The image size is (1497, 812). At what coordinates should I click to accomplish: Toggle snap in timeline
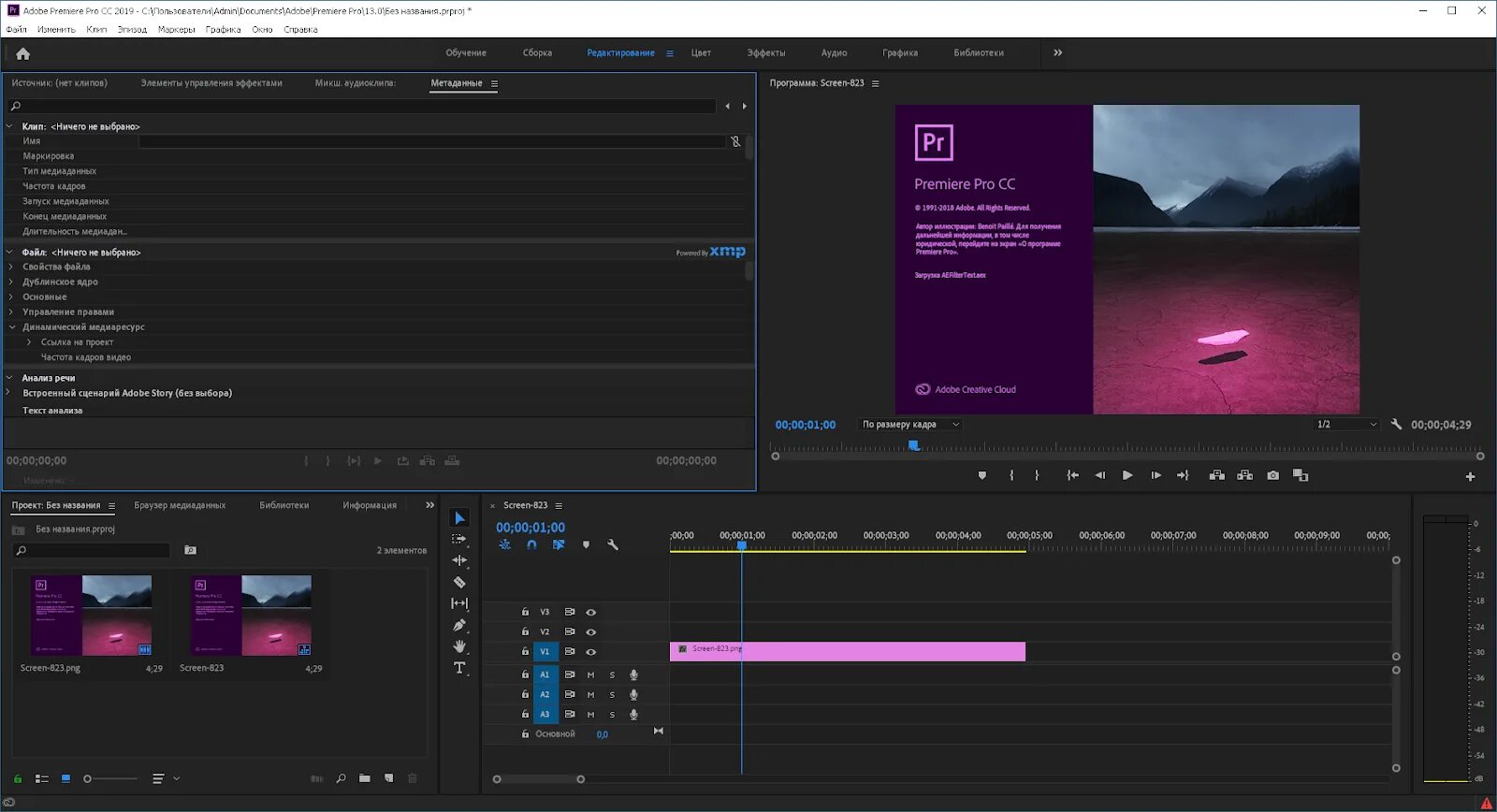click(531, 544)
